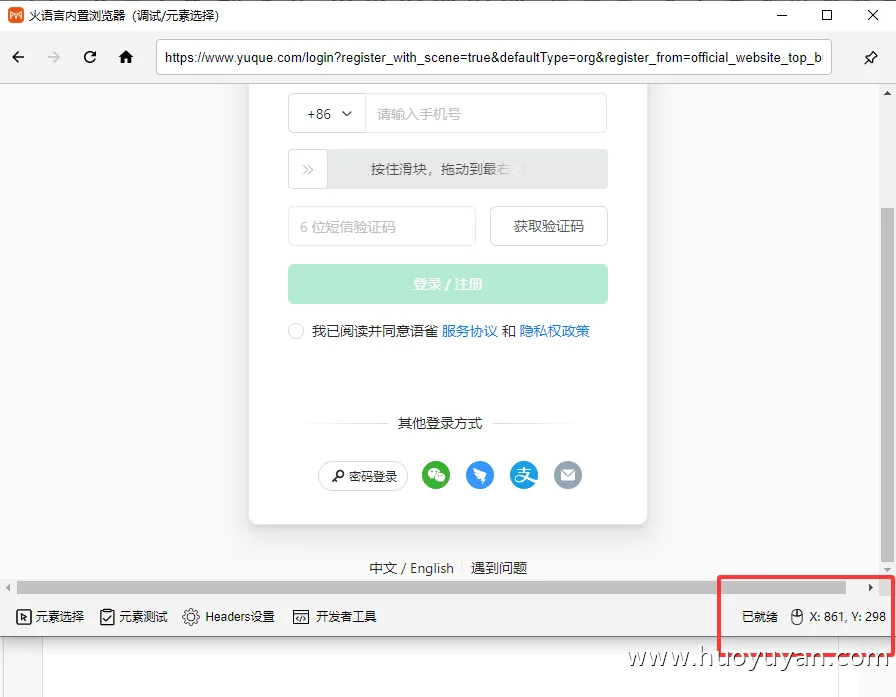
Task: Select the 元素选择 tool
Action: click(49, 617)
